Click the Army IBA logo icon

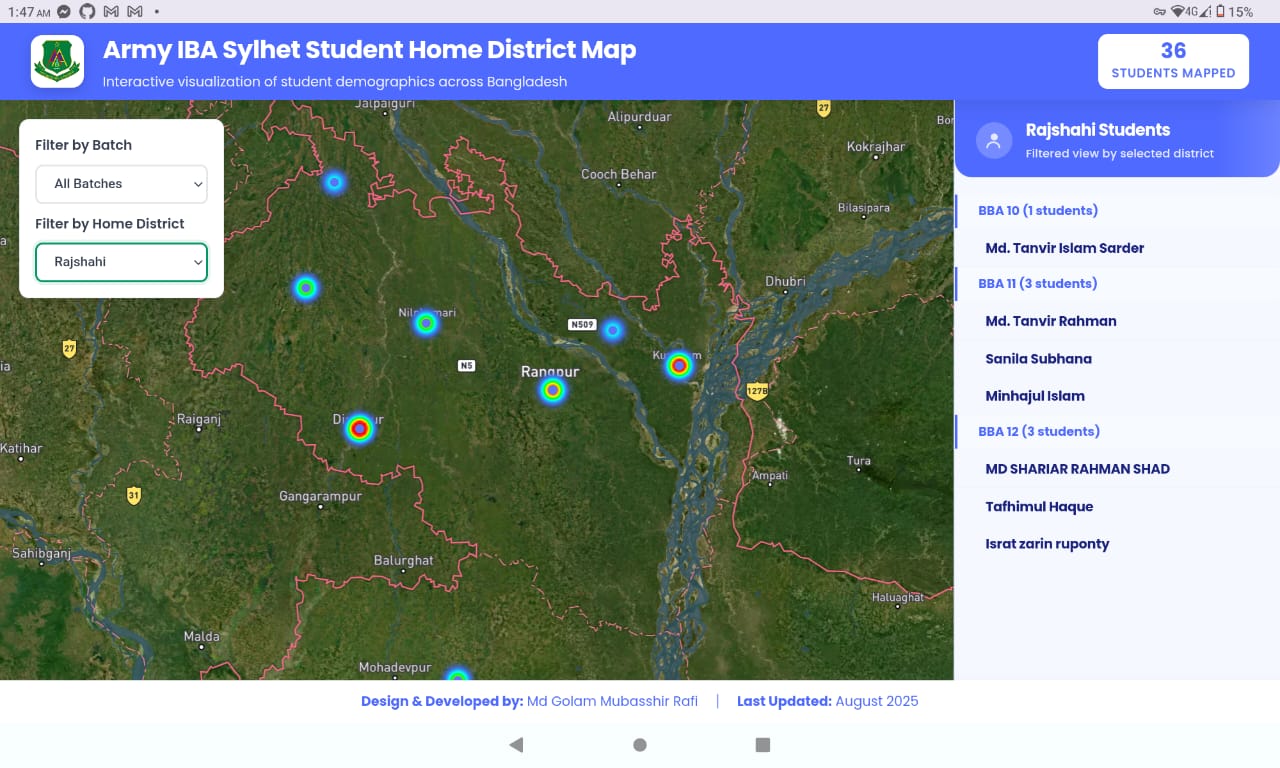(57, 62)
